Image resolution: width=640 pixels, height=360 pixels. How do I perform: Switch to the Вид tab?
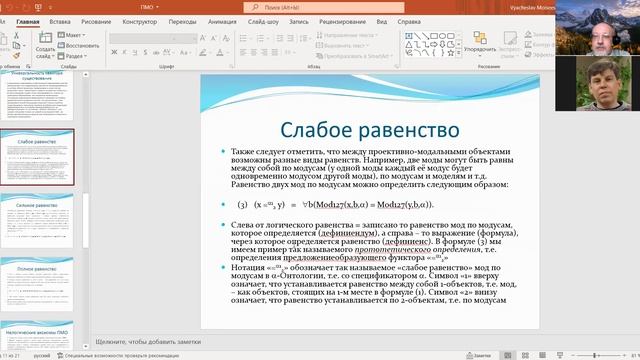pyautogui.click(x=382, y=22)
